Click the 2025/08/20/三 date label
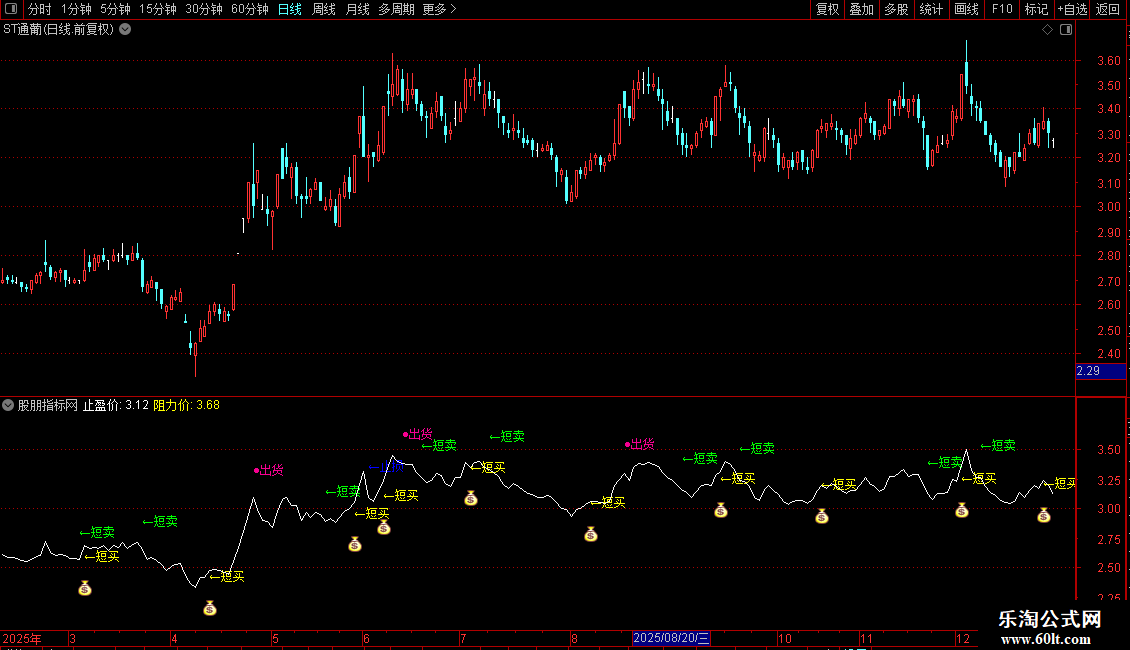1130x650 pixels. click(x=671, y=638)
